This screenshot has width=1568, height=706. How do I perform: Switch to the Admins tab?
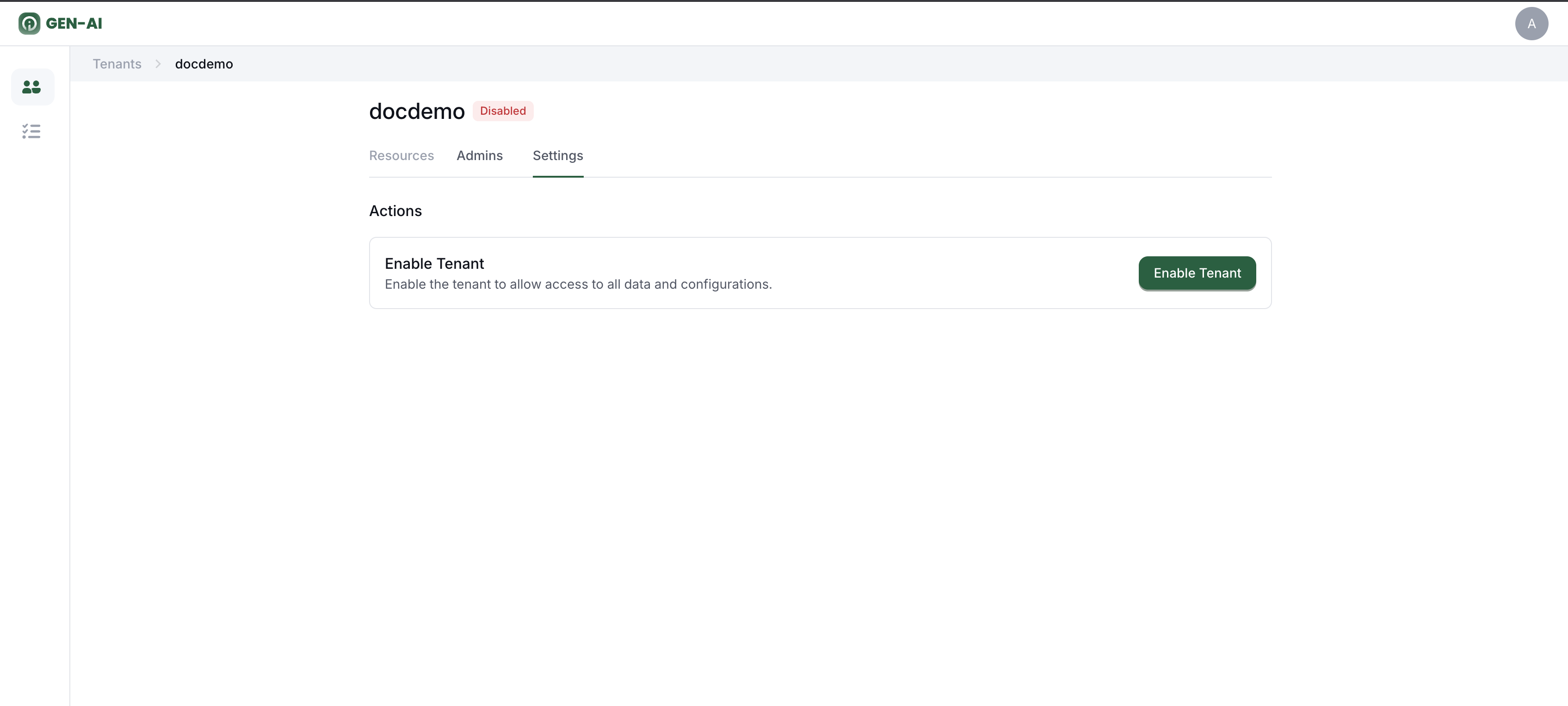click(x=480, y=156)
